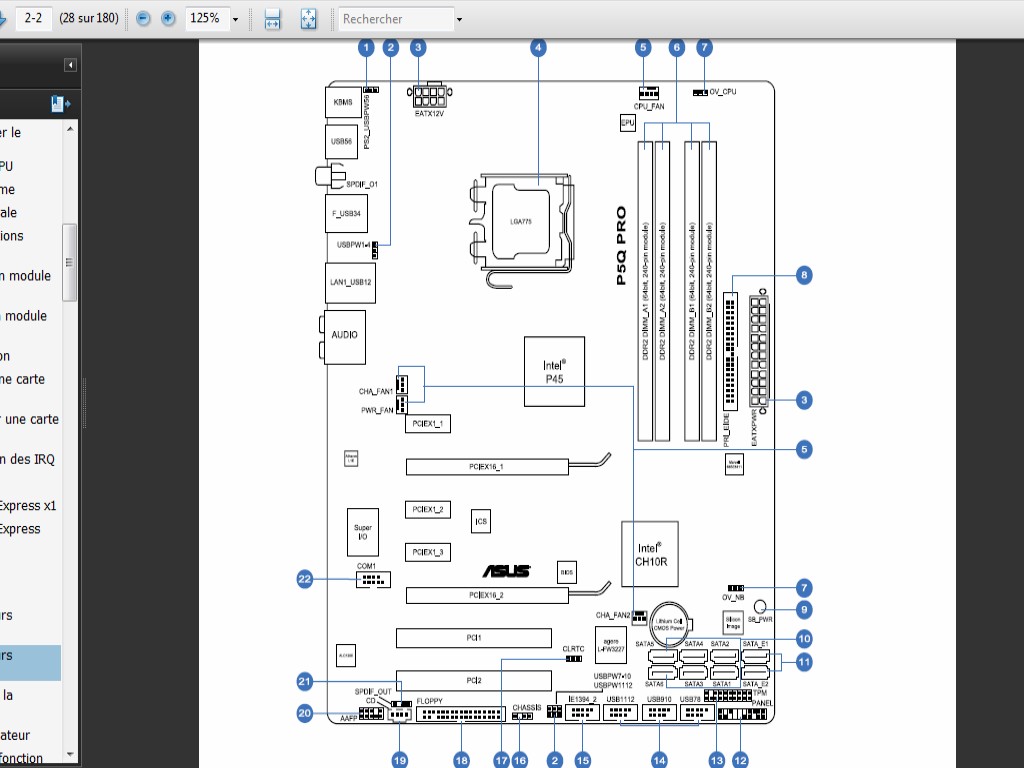Click the 125% zoom level field
This screenshot has height=768, width=1024.
click(207, 19)
